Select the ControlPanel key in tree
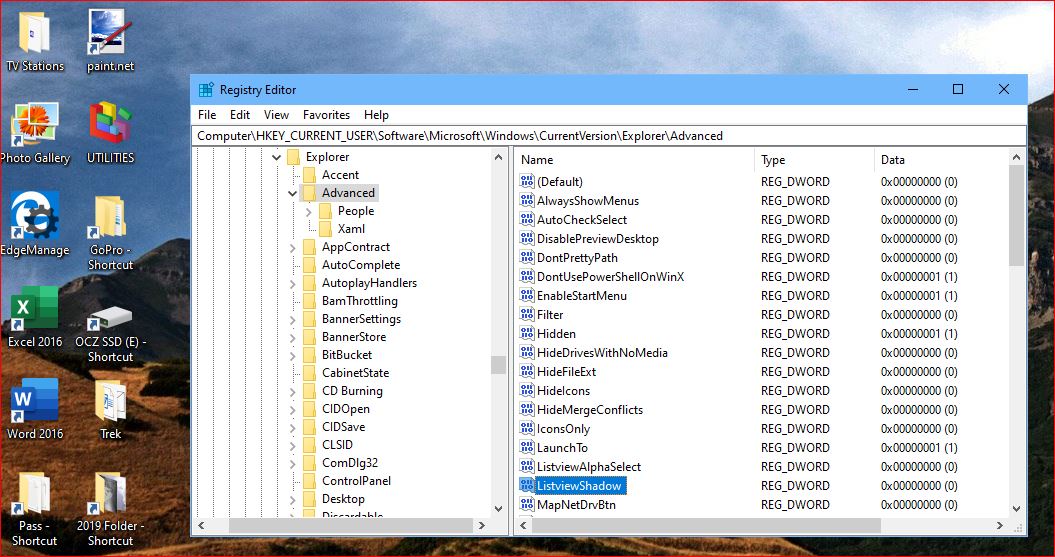This screenshot has width=1055, height=557. [x=356, y=481]
